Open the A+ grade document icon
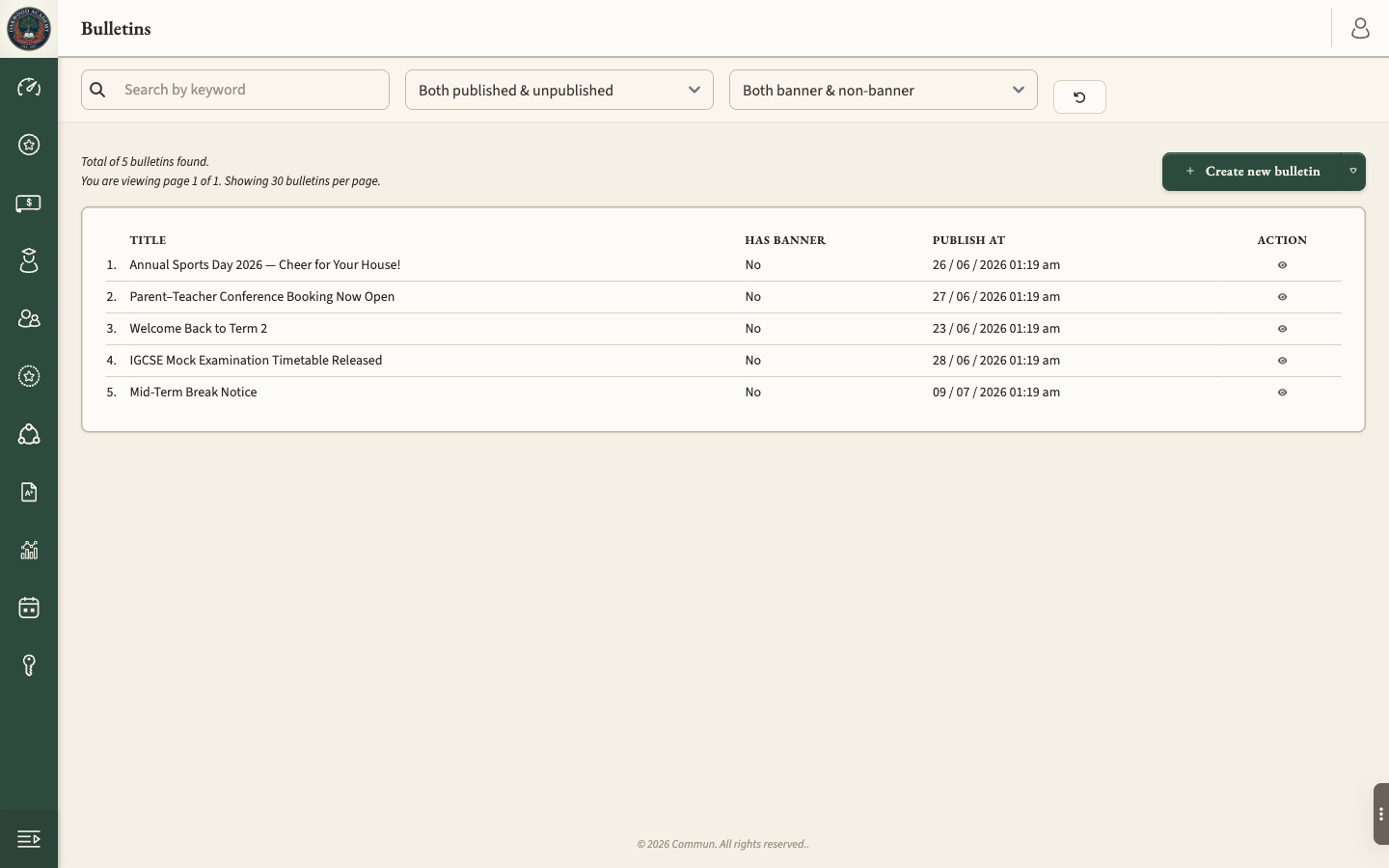This screenshot has width=1389, height=868. [x=29, y=492]
